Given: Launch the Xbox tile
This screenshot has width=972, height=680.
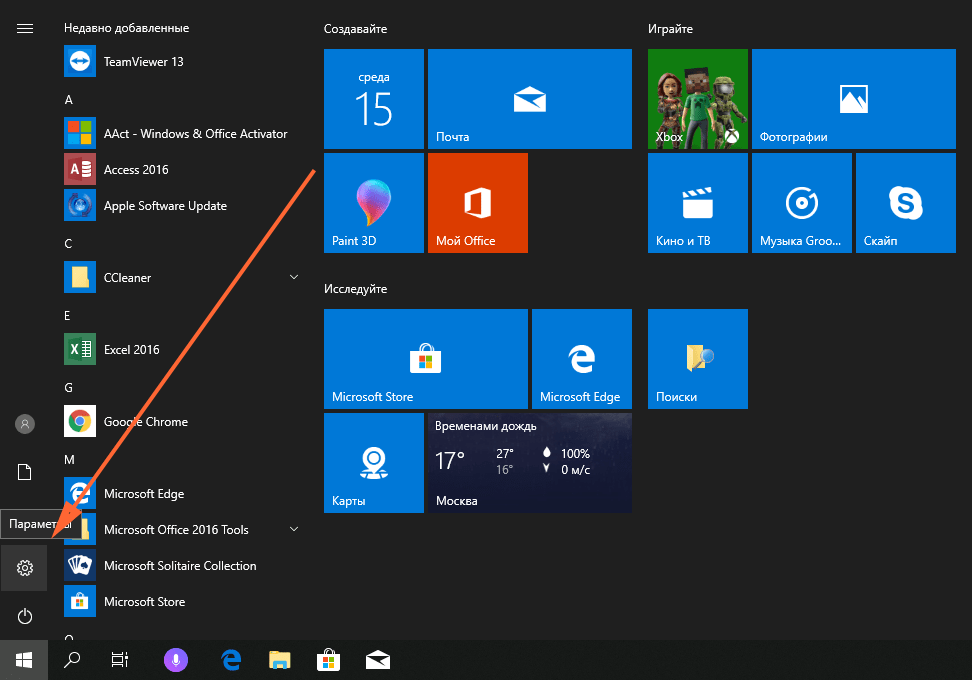Looking at the screenshot, I should (x=698, y=99).
